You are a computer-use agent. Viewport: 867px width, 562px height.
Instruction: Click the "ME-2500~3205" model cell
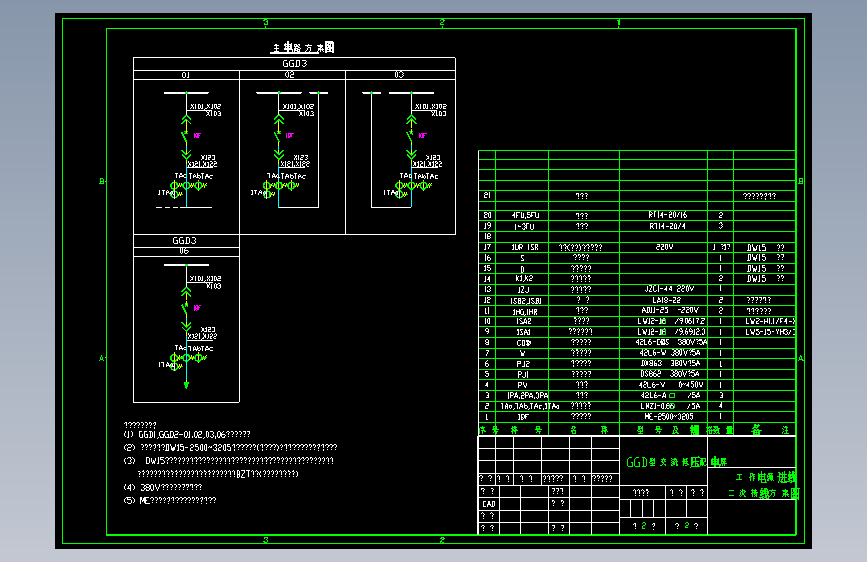point(668,417)
